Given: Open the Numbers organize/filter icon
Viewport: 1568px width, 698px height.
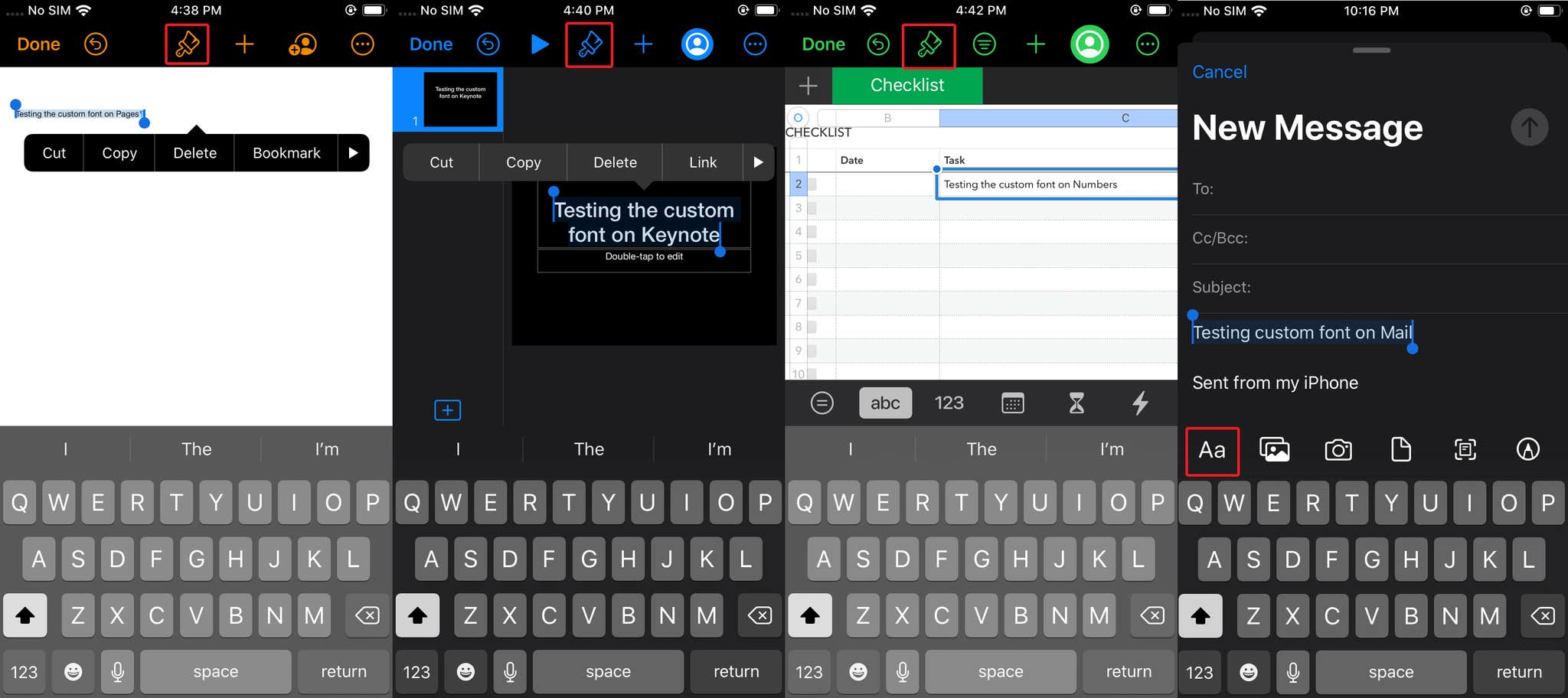Looking at the screenshot, I should [x=984, y=44].
